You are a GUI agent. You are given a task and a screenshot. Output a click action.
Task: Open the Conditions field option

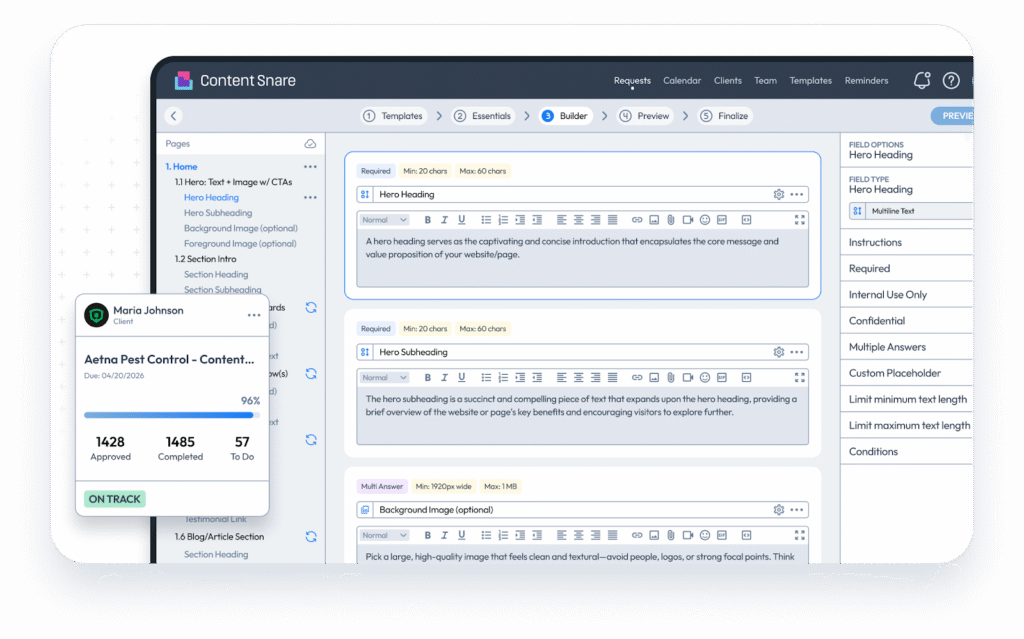[906, 451]
